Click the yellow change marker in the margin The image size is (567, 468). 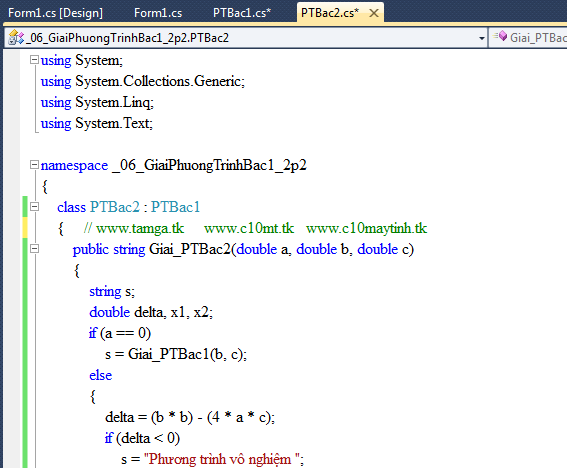pos(25,228)
